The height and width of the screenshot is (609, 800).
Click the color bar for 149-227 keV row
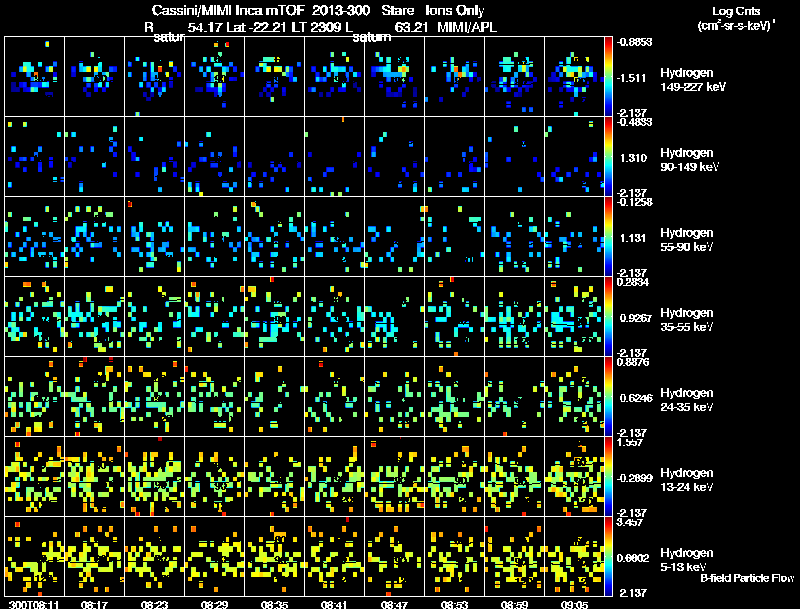[608, 77]
